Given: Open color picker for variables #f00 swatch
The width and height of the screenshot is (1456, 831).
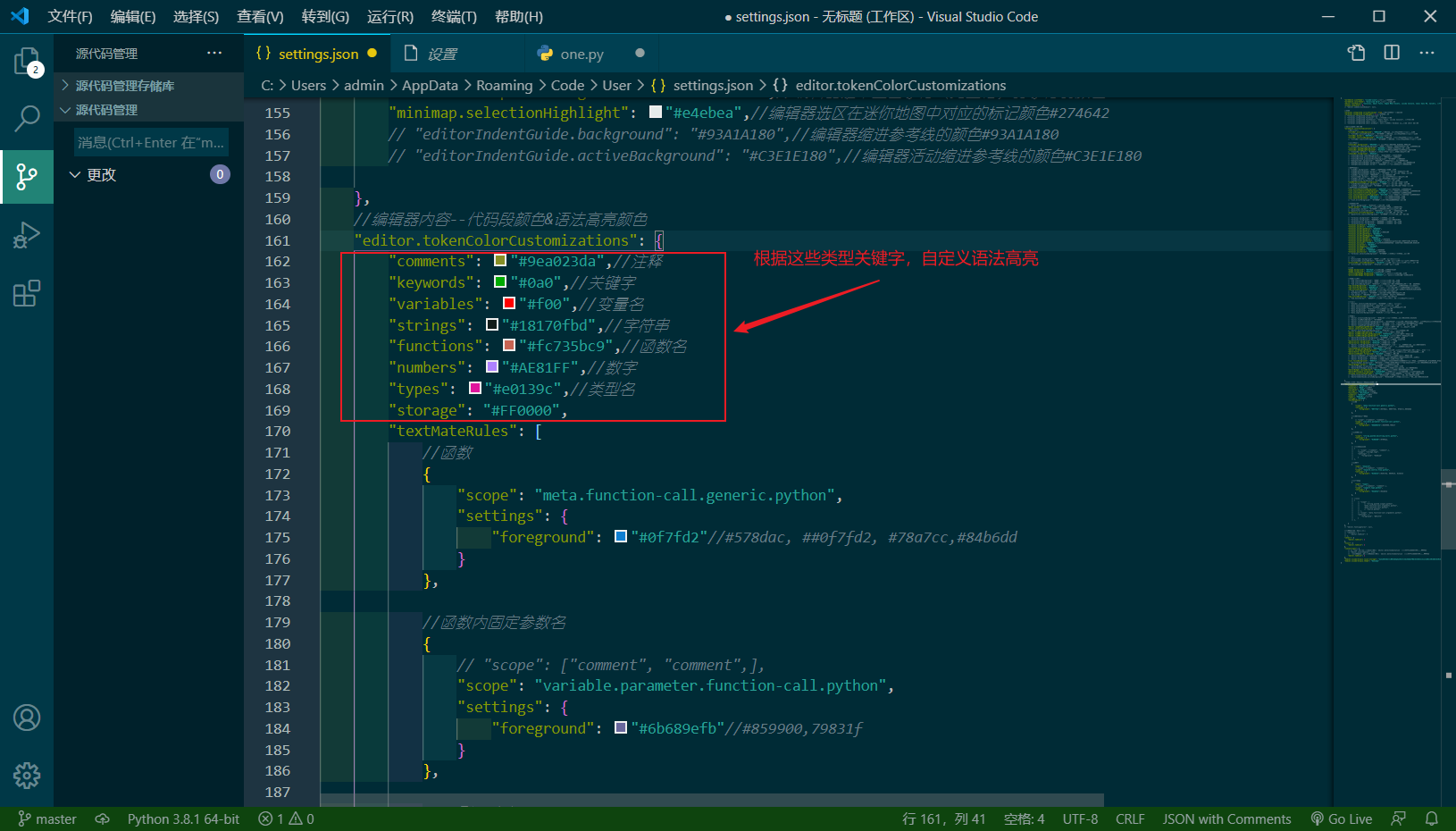Looking at the screenshot, I should coord(509,304).
